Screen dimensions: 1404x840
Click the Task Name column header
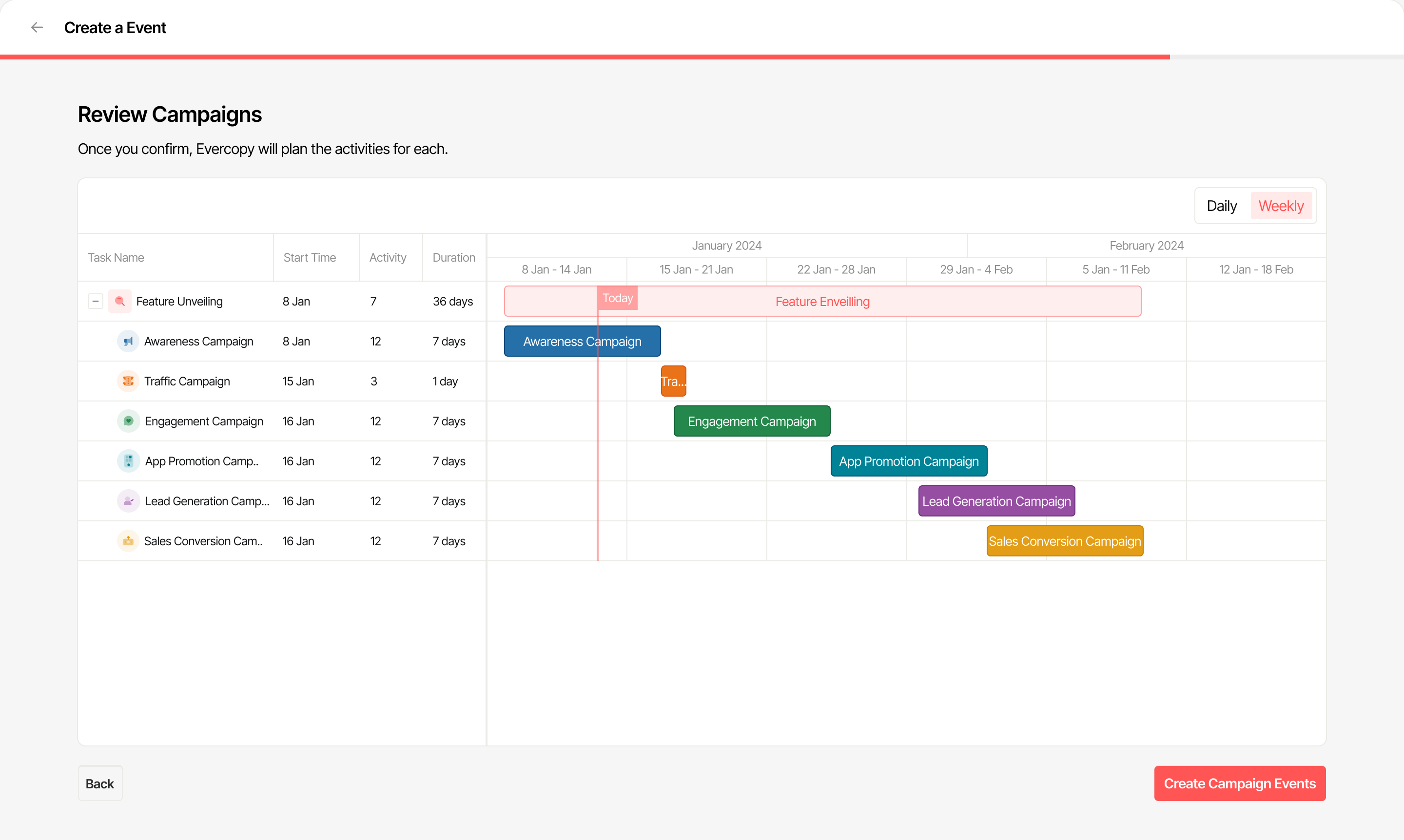[x=116, y=257]
